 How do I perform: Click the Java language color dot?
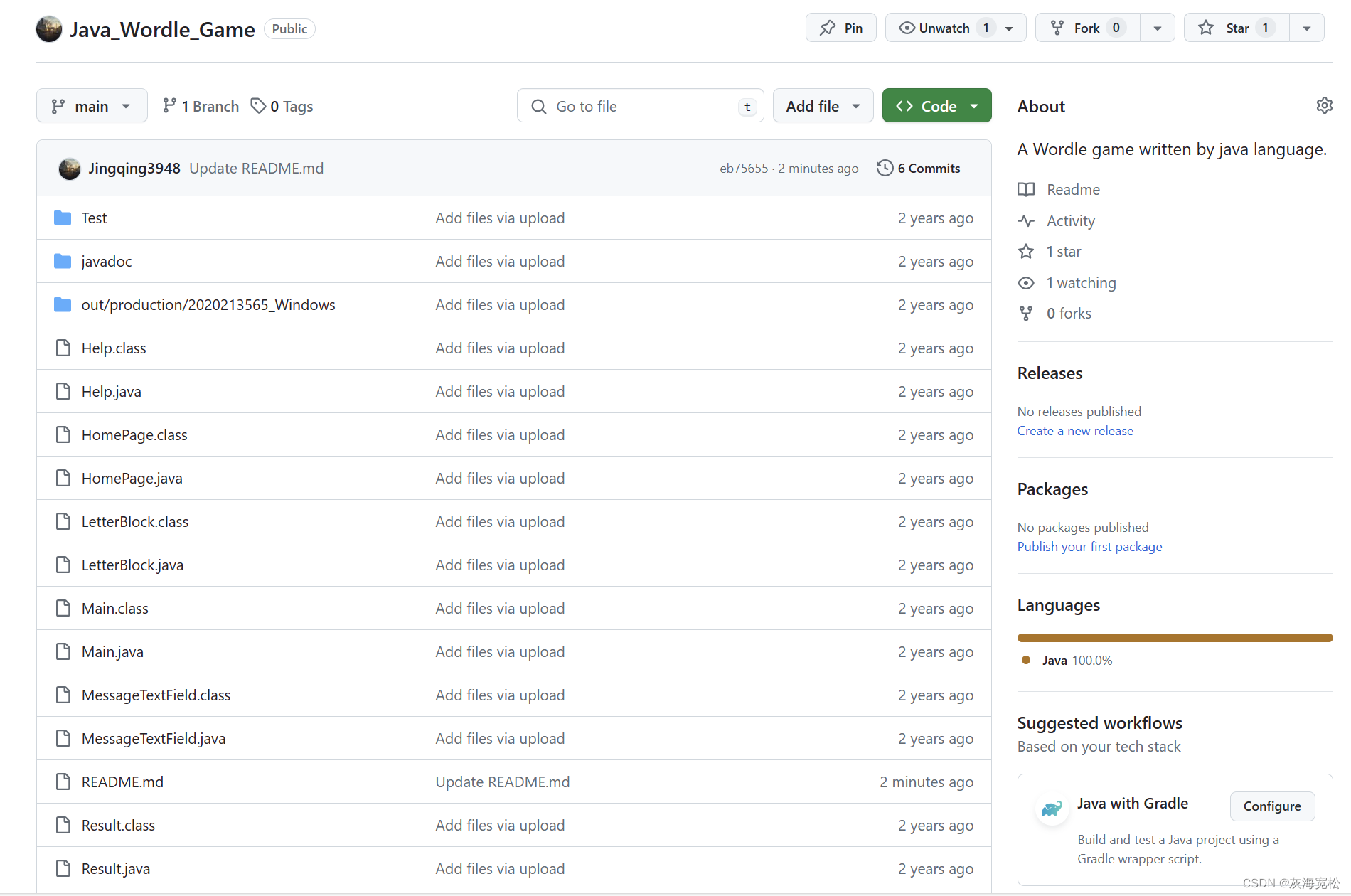(1026, 660)
